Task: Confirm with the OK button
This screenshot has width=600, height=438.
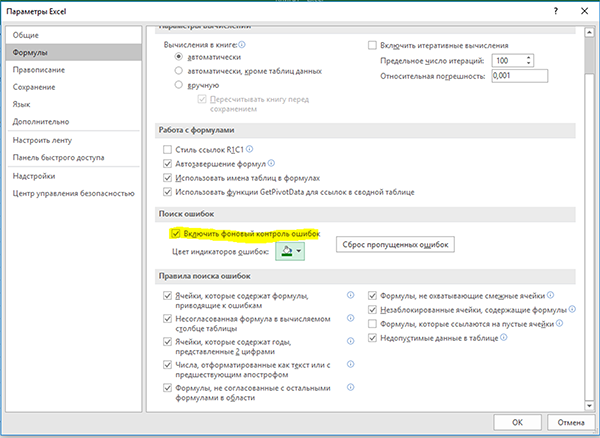Action: pos(517,422)
